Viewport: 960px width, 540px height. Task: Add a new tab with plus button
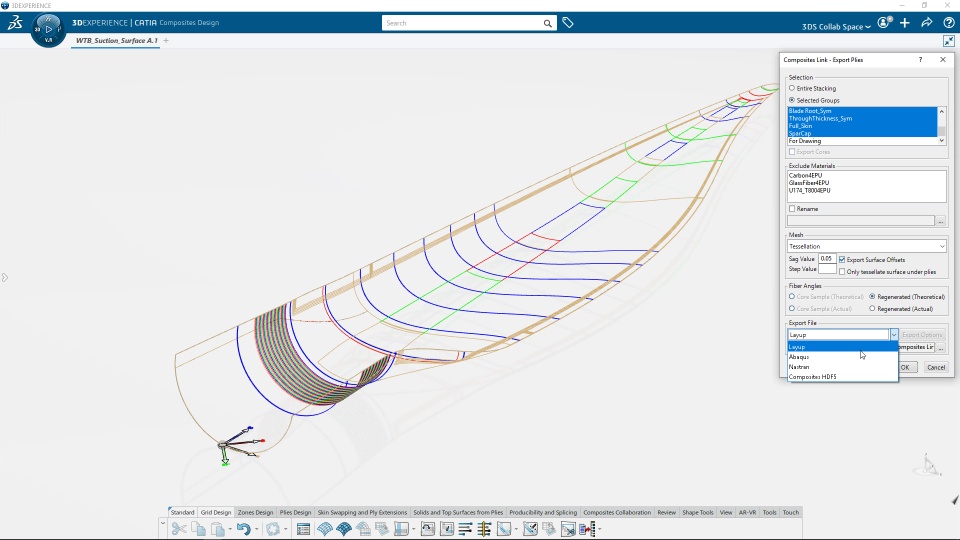point(166,40)
